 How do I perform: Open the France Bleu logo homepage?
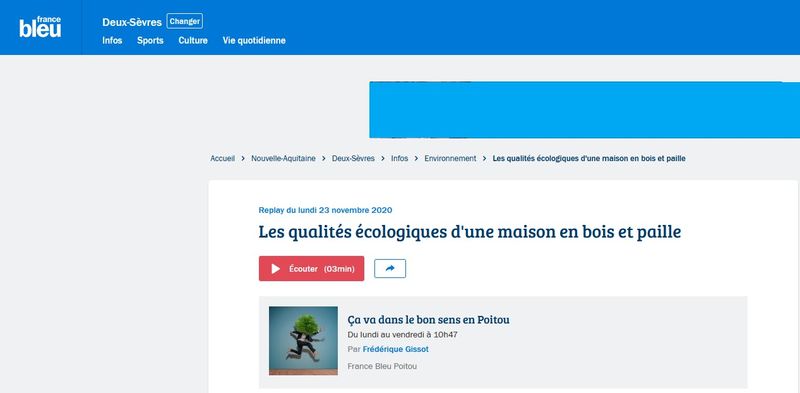[x=40, y=27]
